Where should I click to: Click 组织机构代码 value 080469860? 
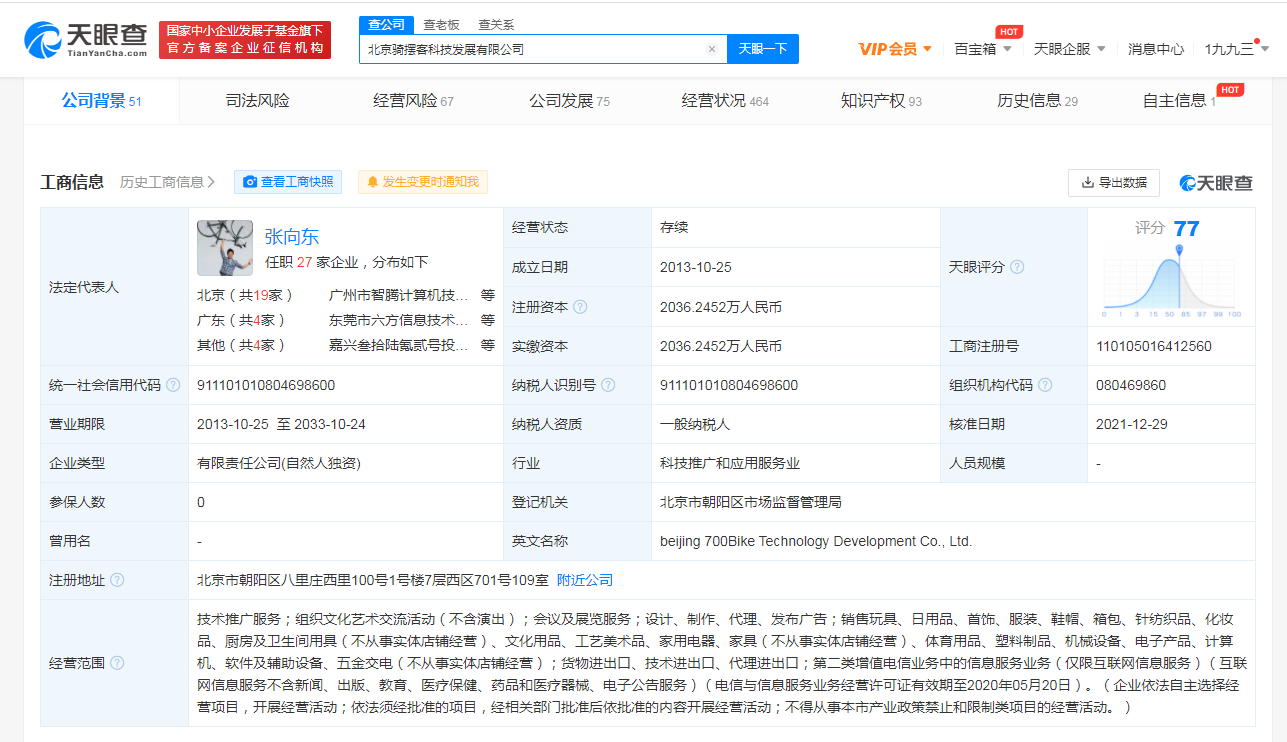coord(1131,385)
